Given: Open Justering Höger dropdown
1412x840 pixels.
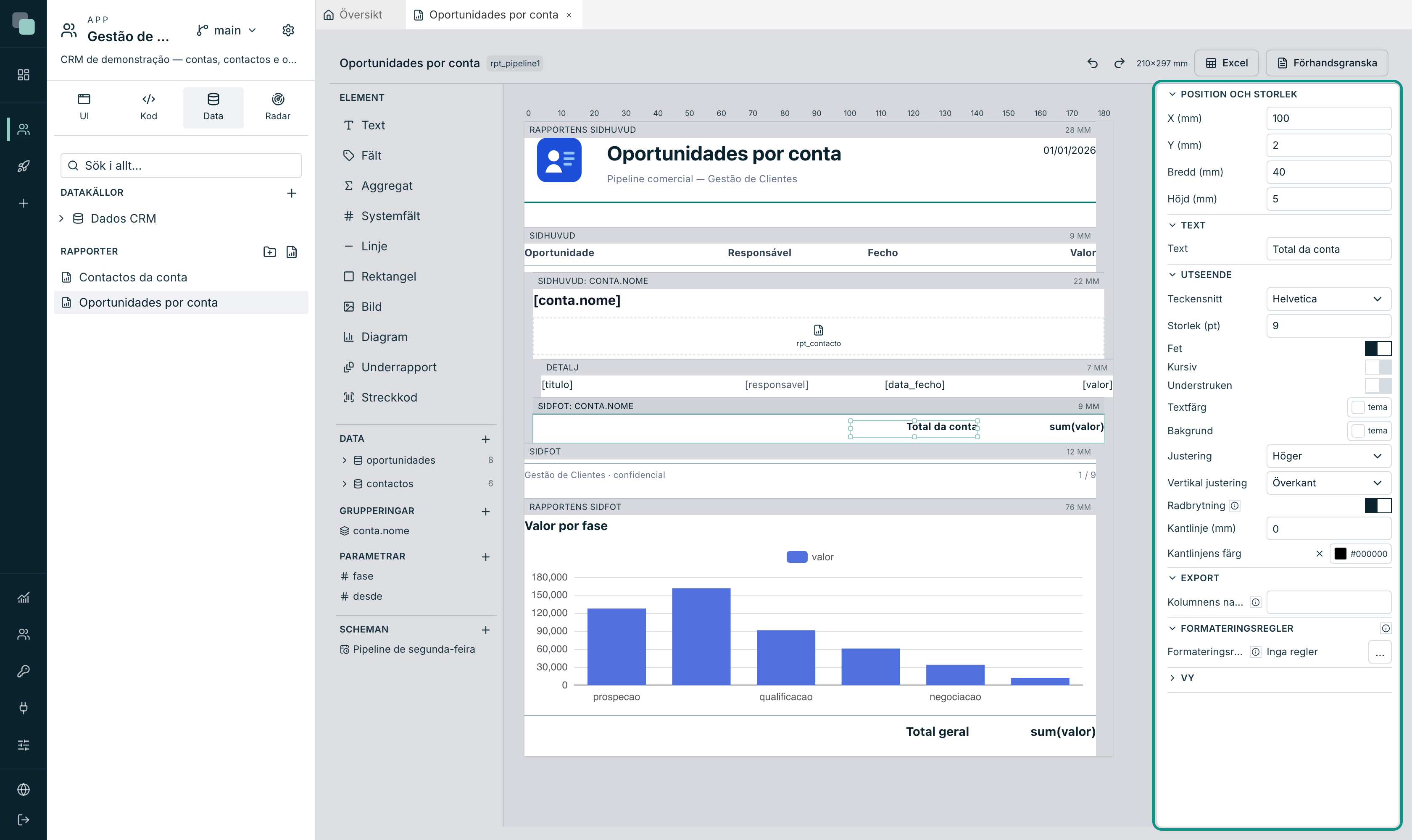Looking at the screenshot, I should [x=1328, y=456].
